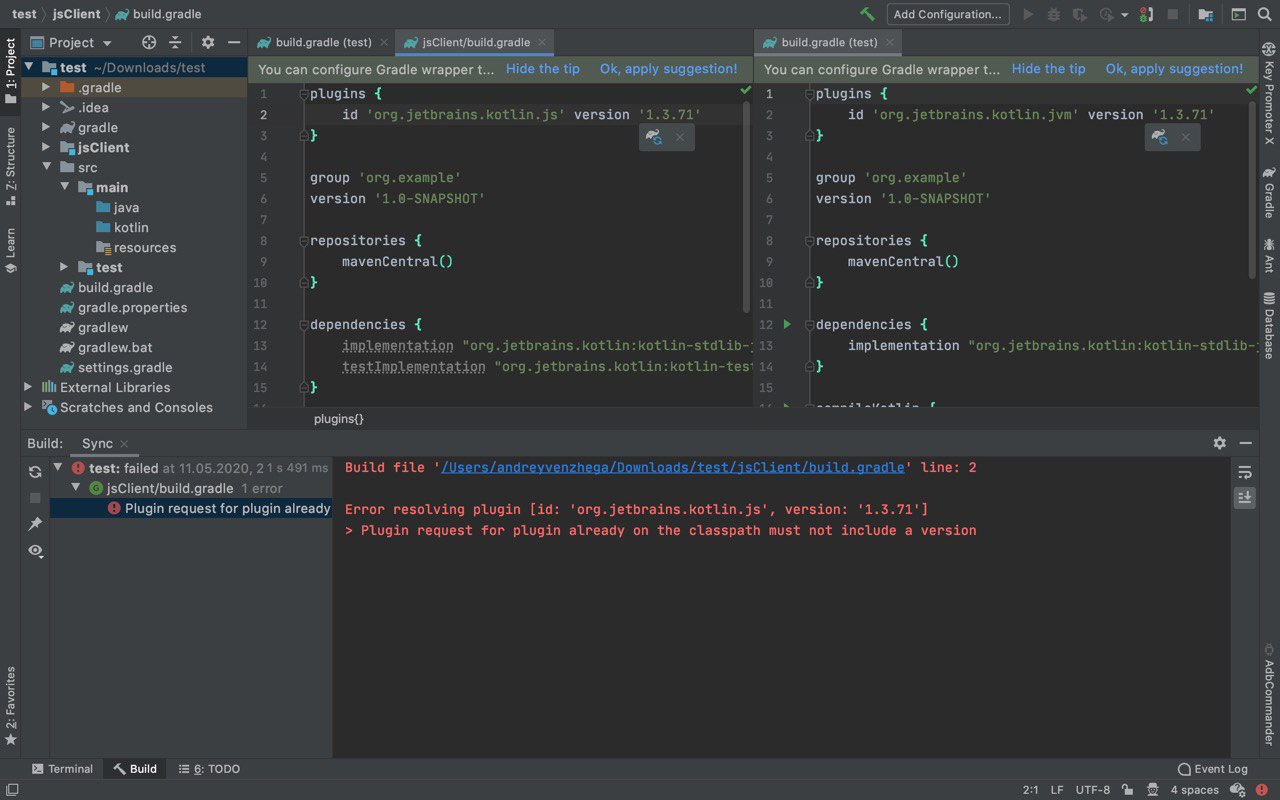Open the profiler run dropdown arrow
This screenshot has height=800, width=1280.
[1124, 15]
